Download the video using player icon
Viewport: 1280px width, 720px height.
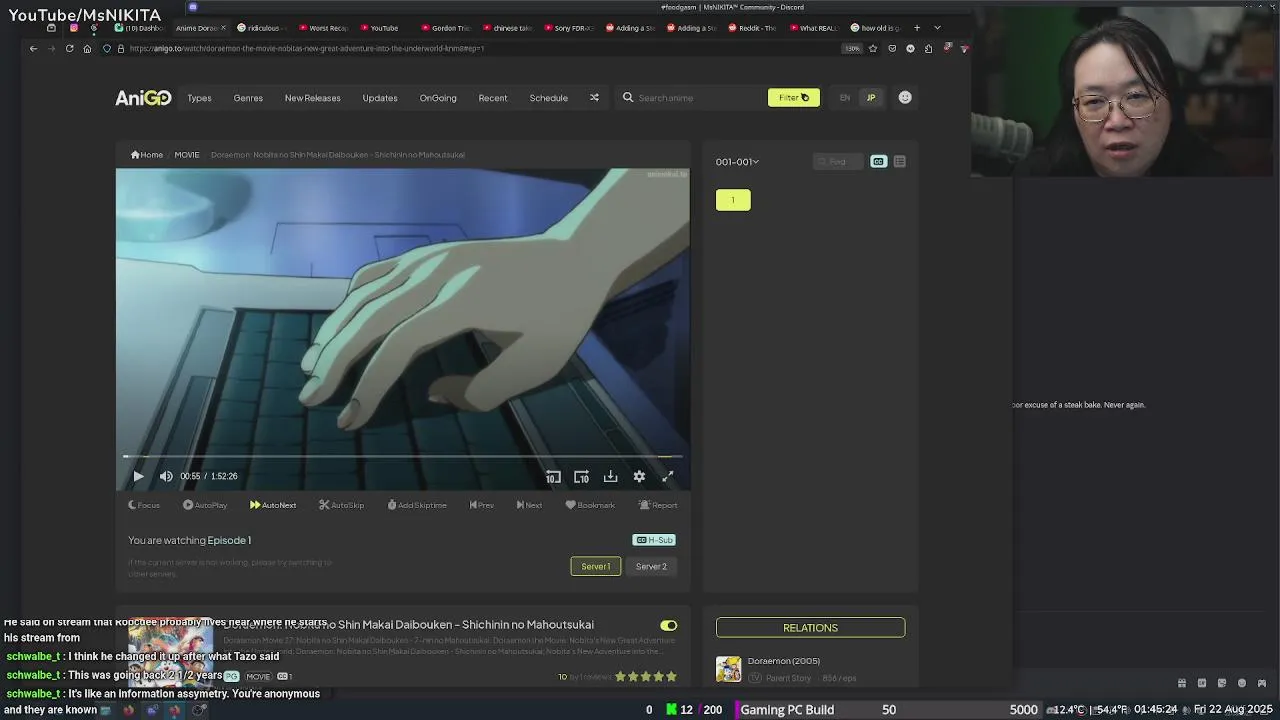(610, 477)
